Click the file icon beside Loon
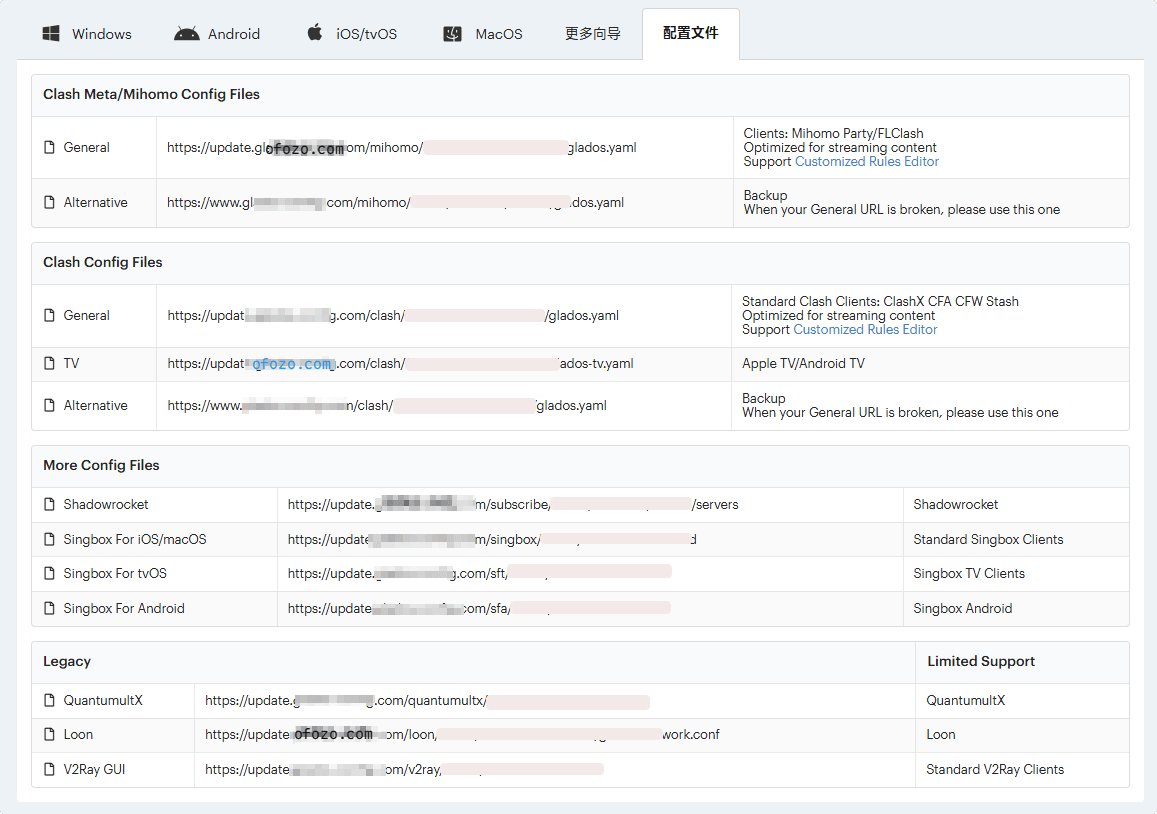1157x814 pixels. coord(50,735)
